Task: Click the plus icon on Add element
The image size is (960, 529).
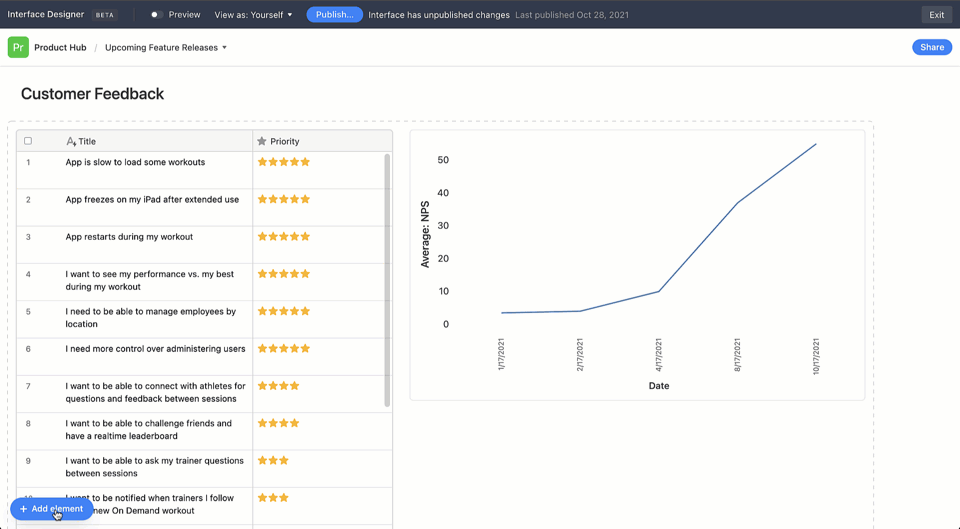Action: coord(23,509)
